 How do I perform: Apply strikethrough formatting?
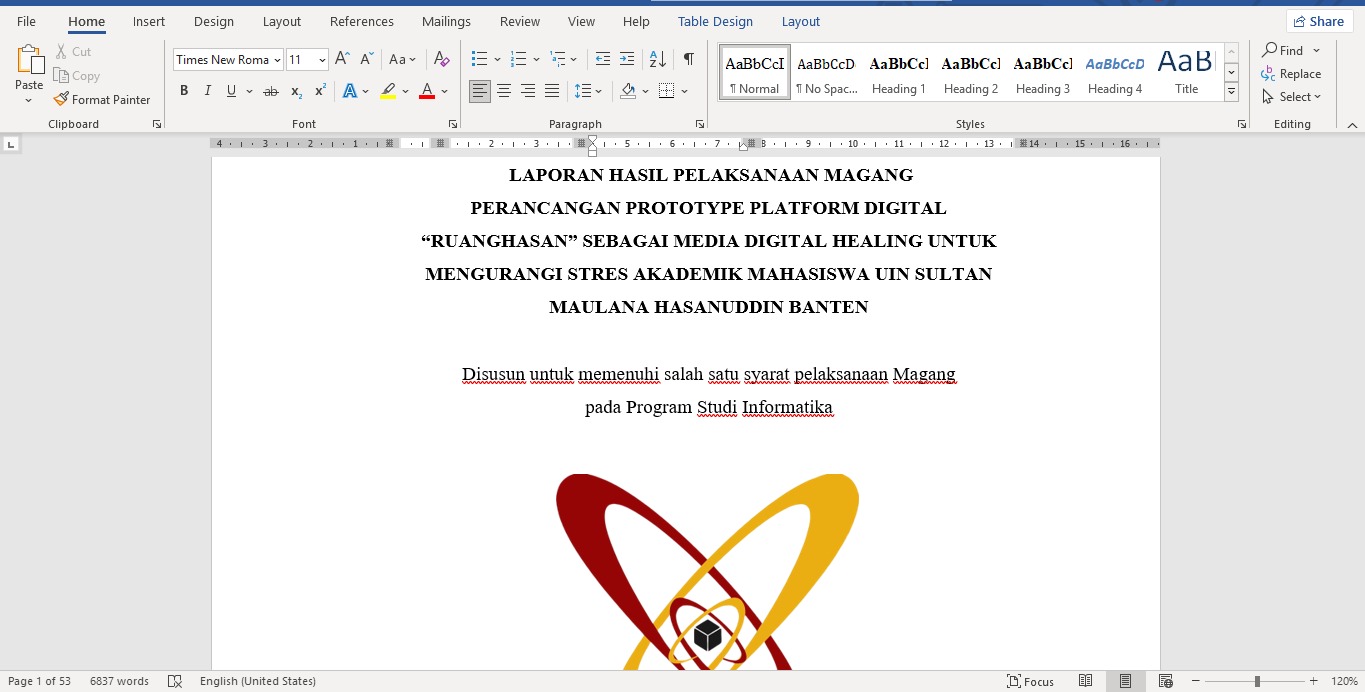pos(270,91)
